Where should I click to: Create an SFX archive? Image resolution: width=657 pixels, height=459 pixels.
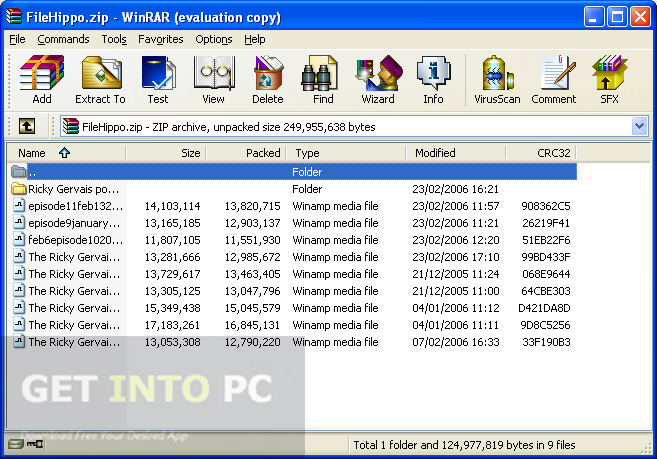(609, 79)
